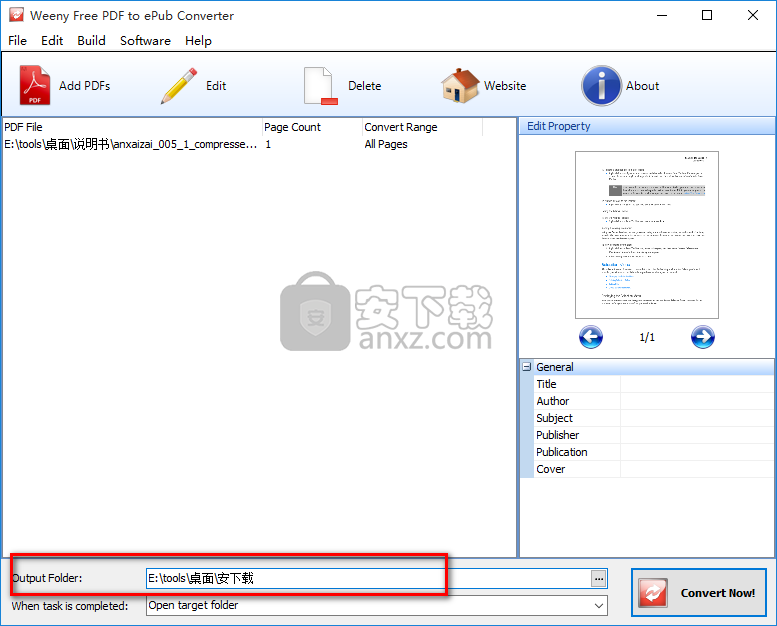The image size is (777, 626).
Task: Click the Edit Property panel header
Action: click(647, 126)
